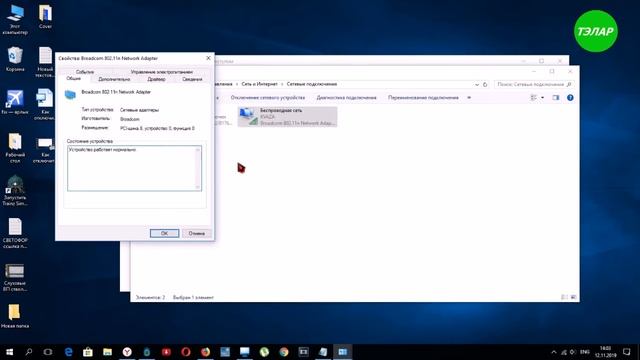Open the Управление электропитанием tab
This screenshot has width=640, height=360.
[x=162, y=72]
